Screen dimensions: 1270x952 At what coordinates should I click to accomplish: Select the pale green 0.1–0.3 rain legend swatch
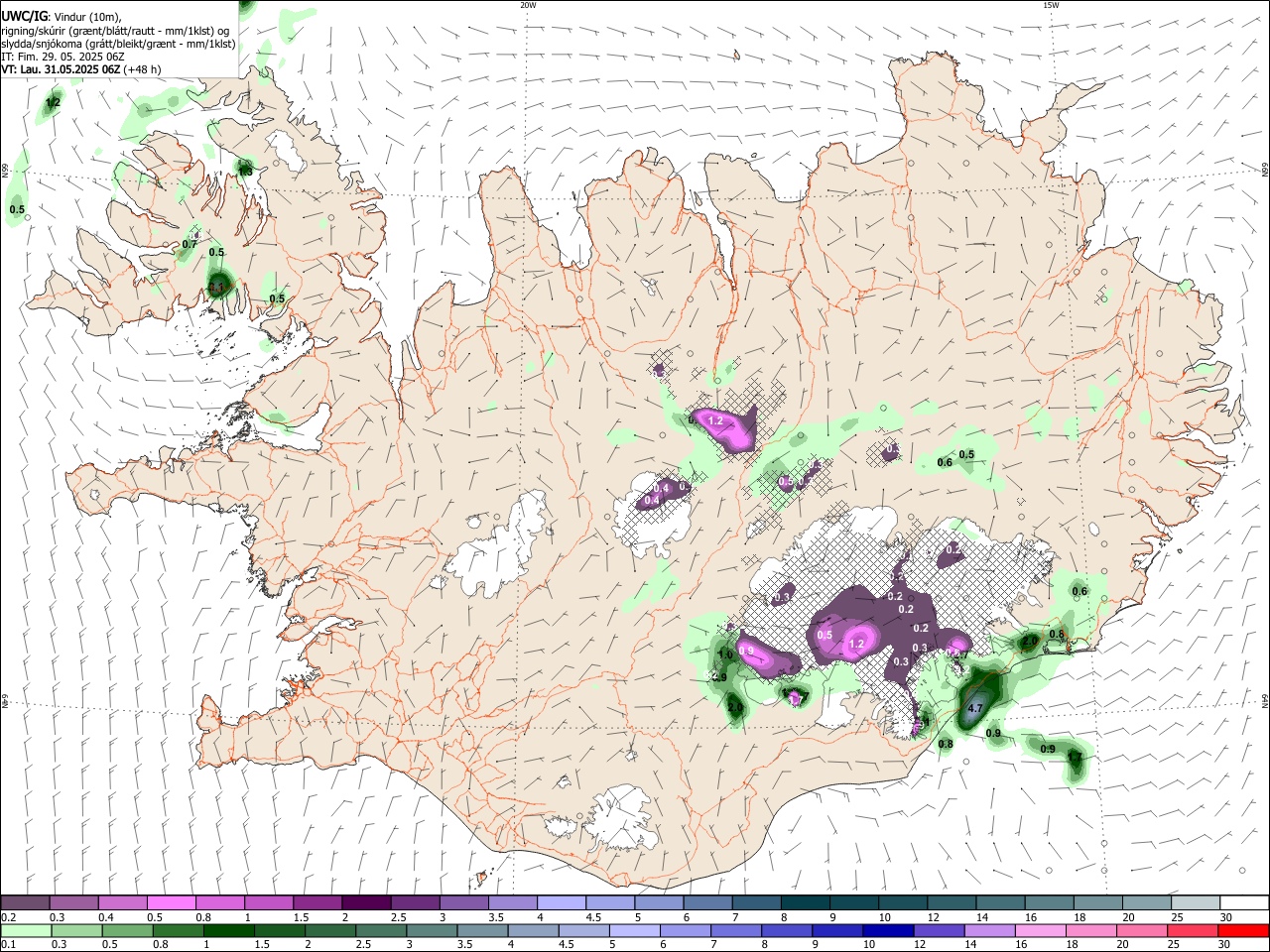[x=25, y=931]
